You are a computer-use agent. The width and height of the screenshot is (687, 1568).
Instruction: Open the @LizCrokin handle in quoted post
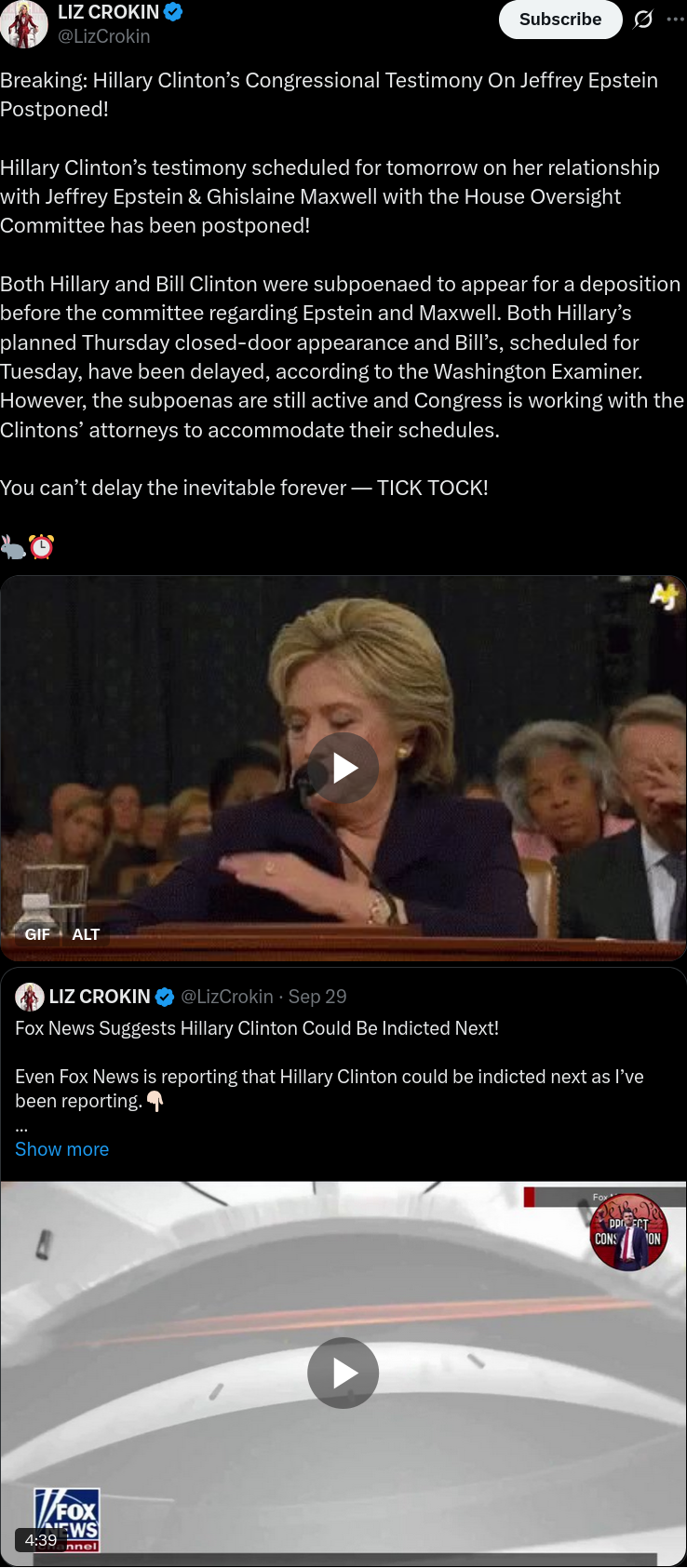coord(227,997)
